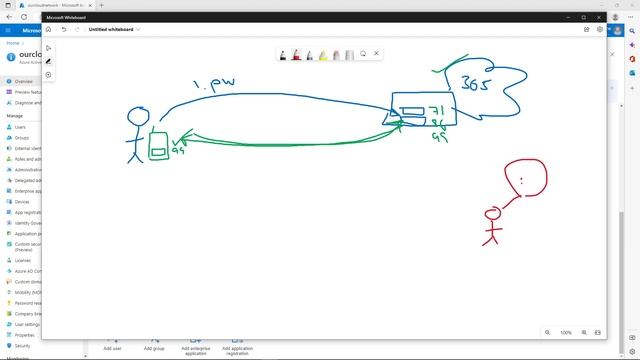
Task: Pick the third gray pen
Action: [310, 55]
